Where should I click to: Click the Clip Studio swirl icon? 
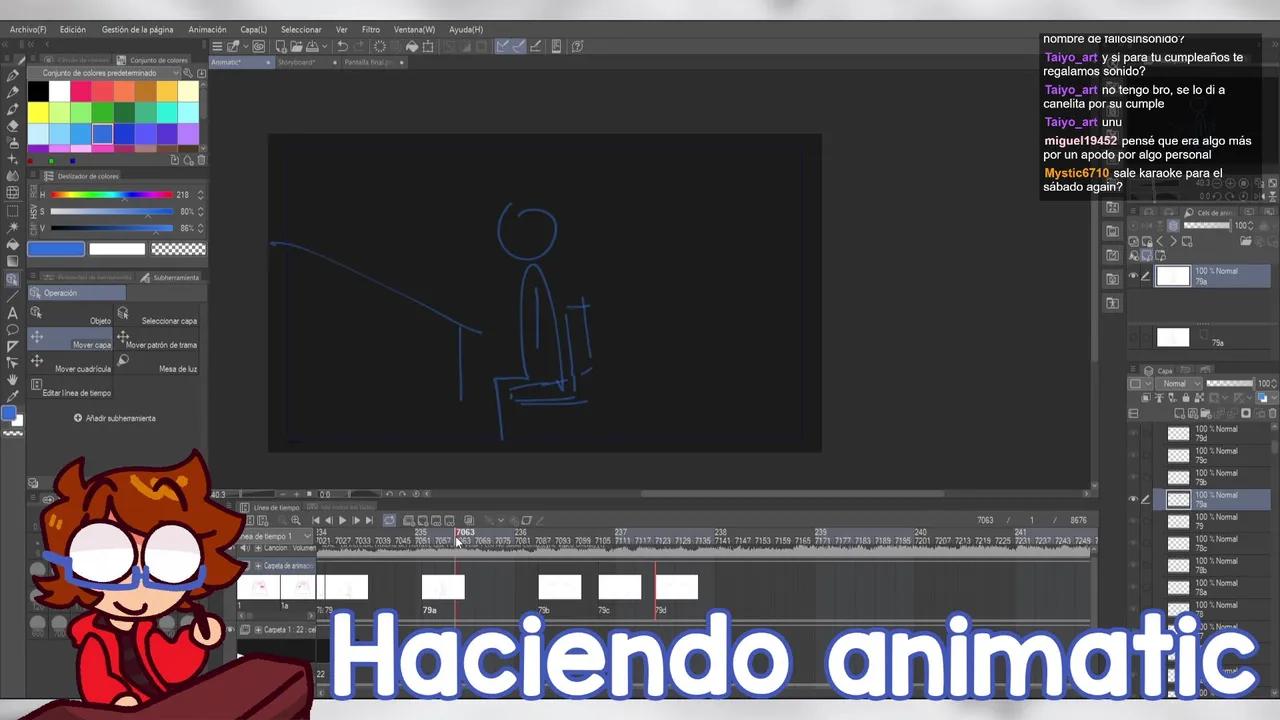259,46
